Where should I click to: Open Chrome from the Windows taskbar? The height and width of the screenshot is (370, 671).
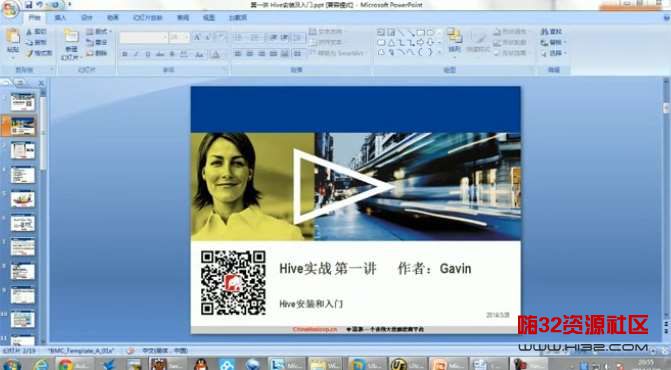[66, 364]
